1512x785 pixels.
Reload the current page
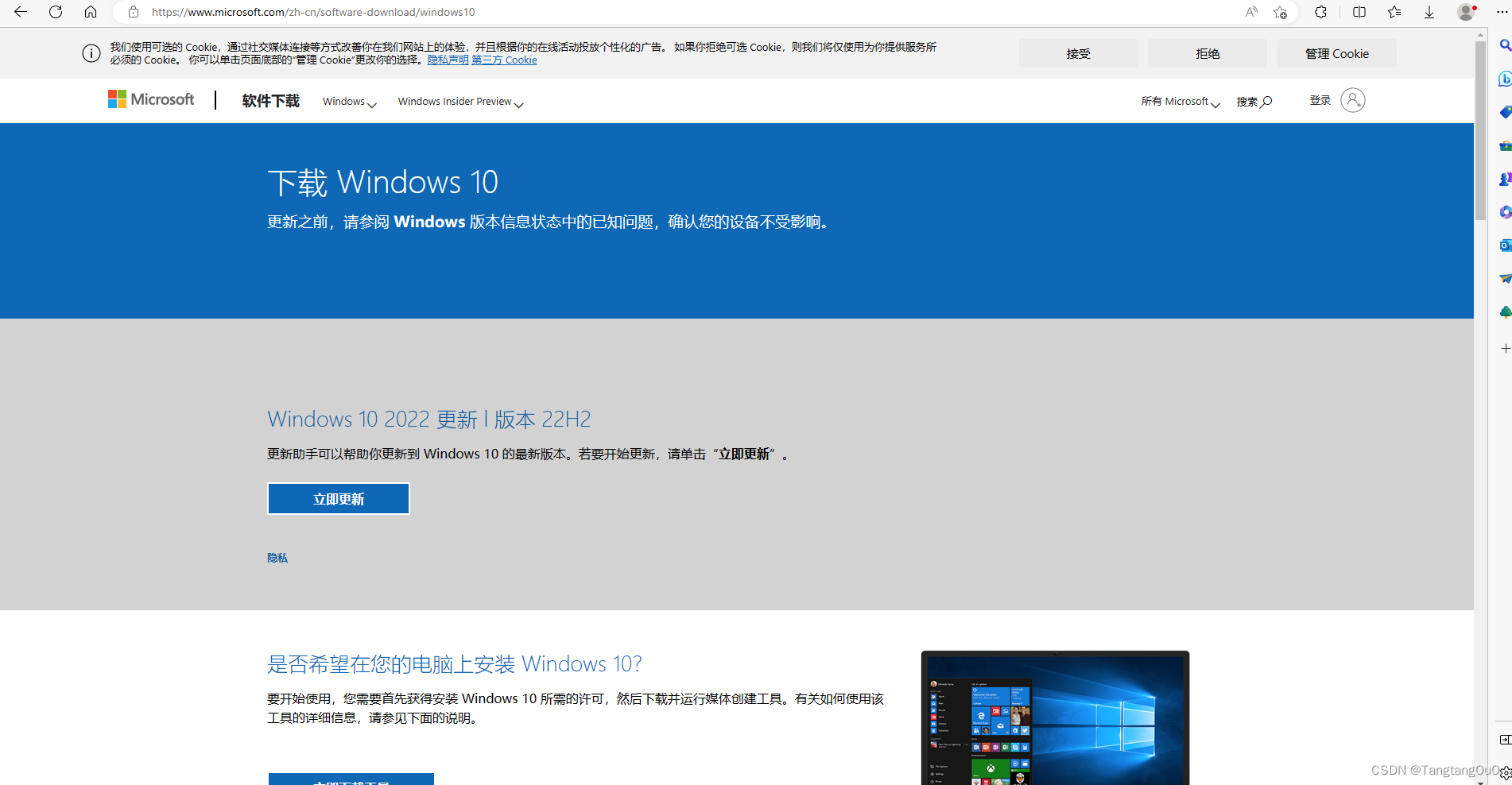[x=56, y=12]
